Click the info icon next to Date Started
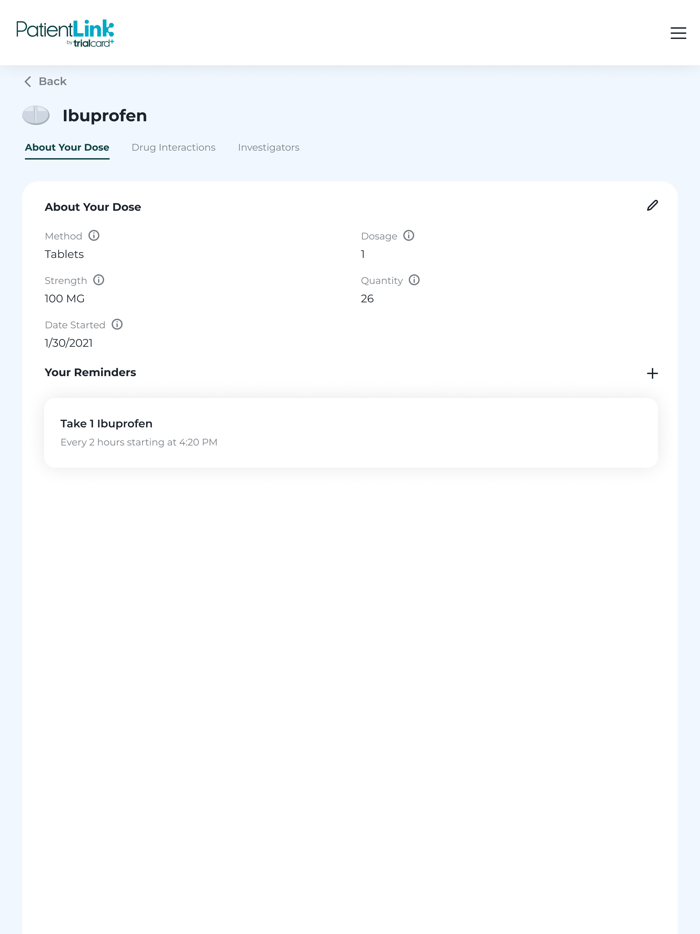 (117, 324)
